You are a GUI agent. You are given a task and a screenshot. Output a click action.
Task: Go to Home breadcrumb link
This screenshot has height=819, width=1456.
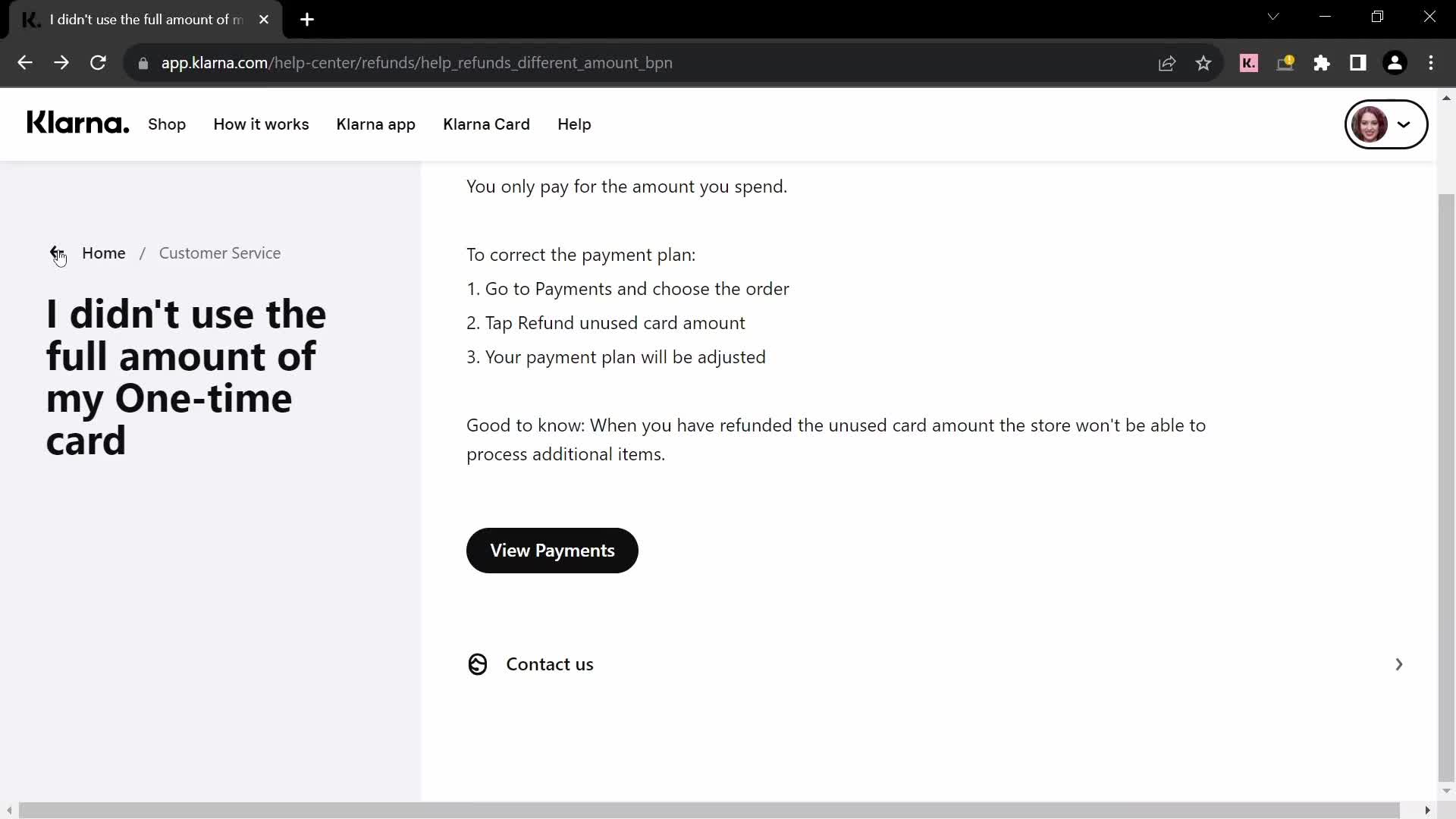104,253
